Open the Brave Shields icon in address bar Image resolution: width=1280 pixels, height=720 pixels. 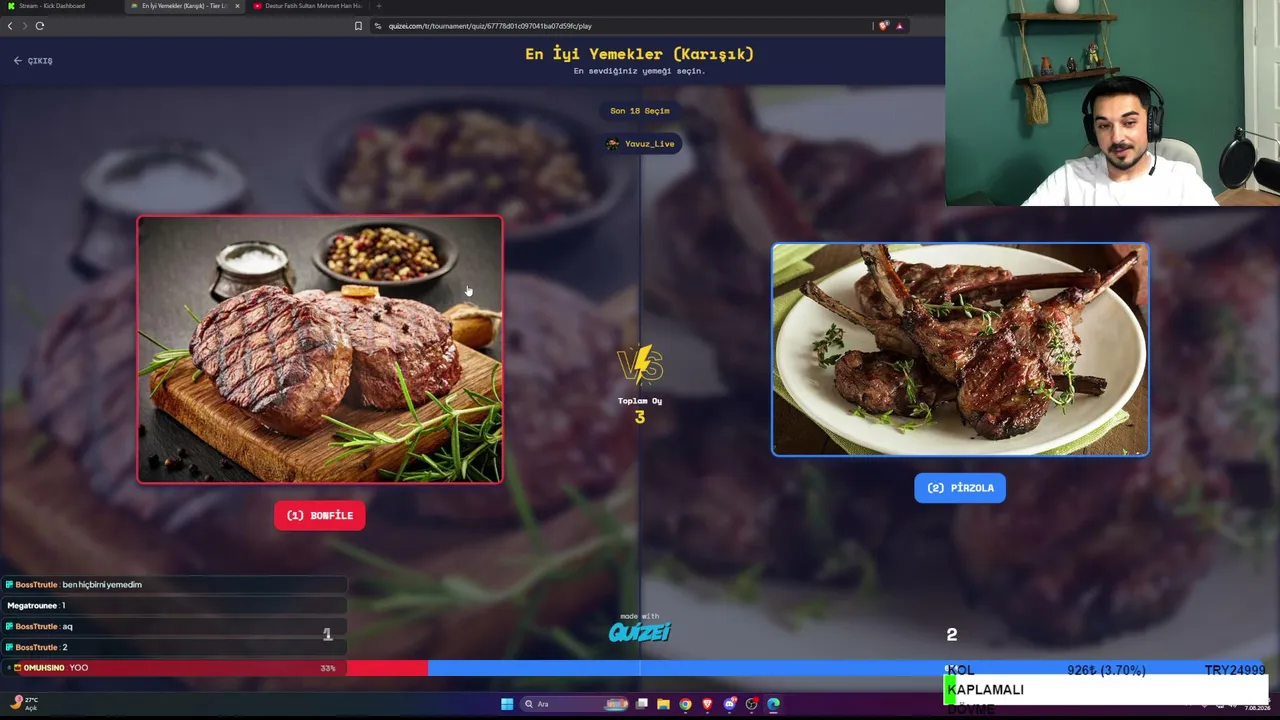[x=883, y=26]
